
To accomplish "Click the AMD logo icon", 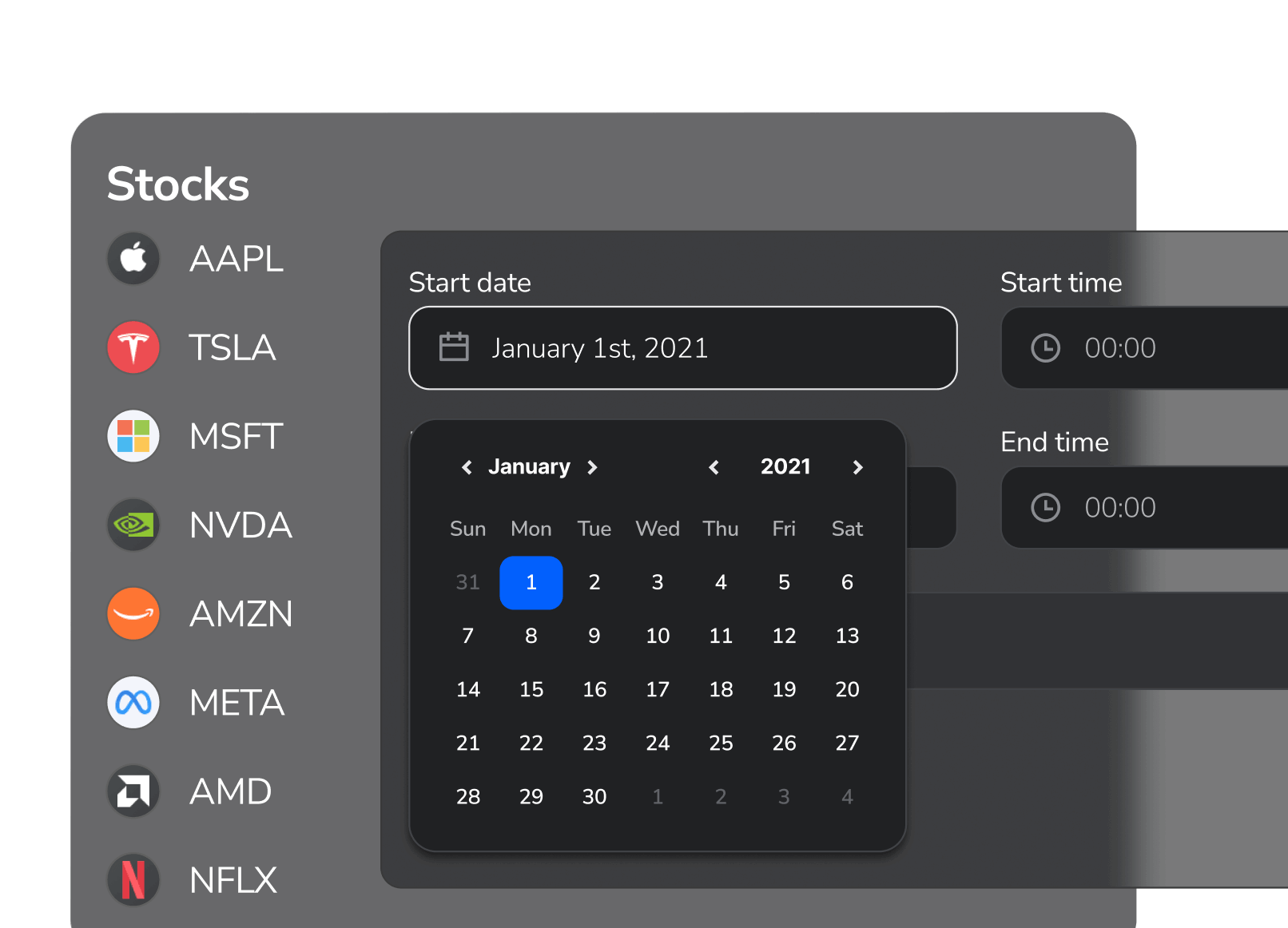I will (x=133, y=791).
